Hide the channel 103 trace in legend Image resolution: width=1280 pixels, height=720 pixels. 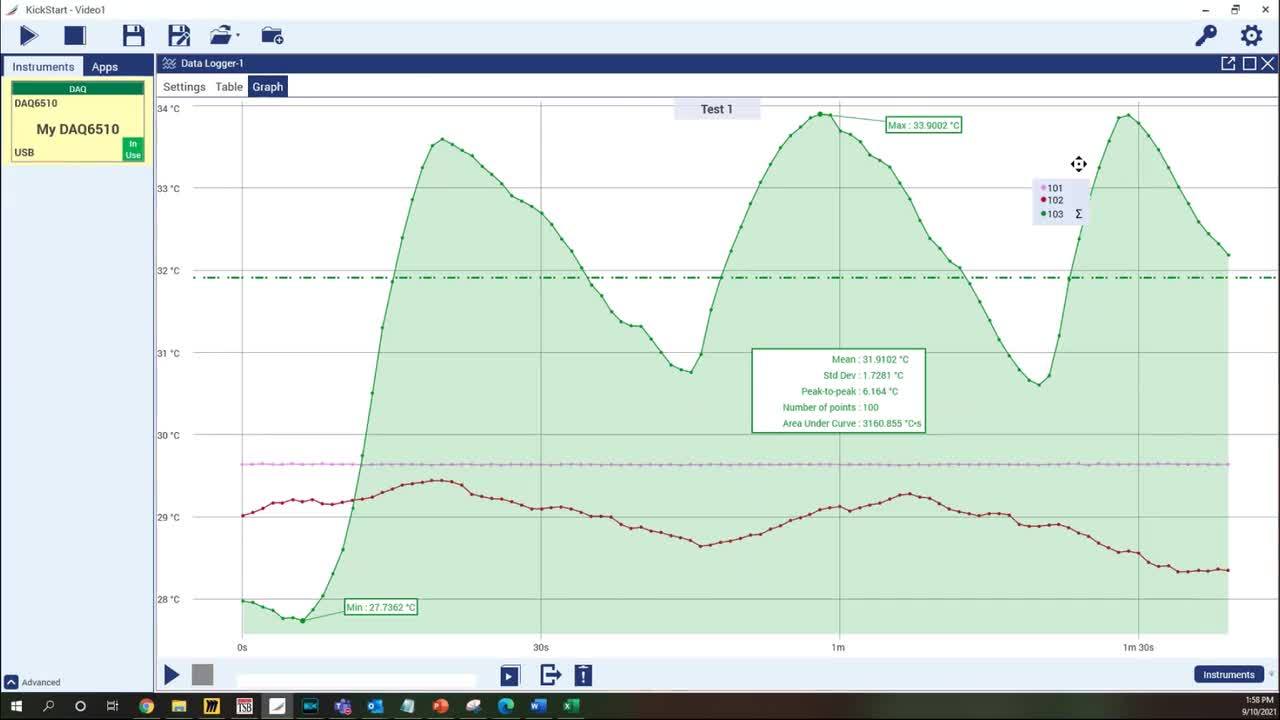tap(1054, 213)
